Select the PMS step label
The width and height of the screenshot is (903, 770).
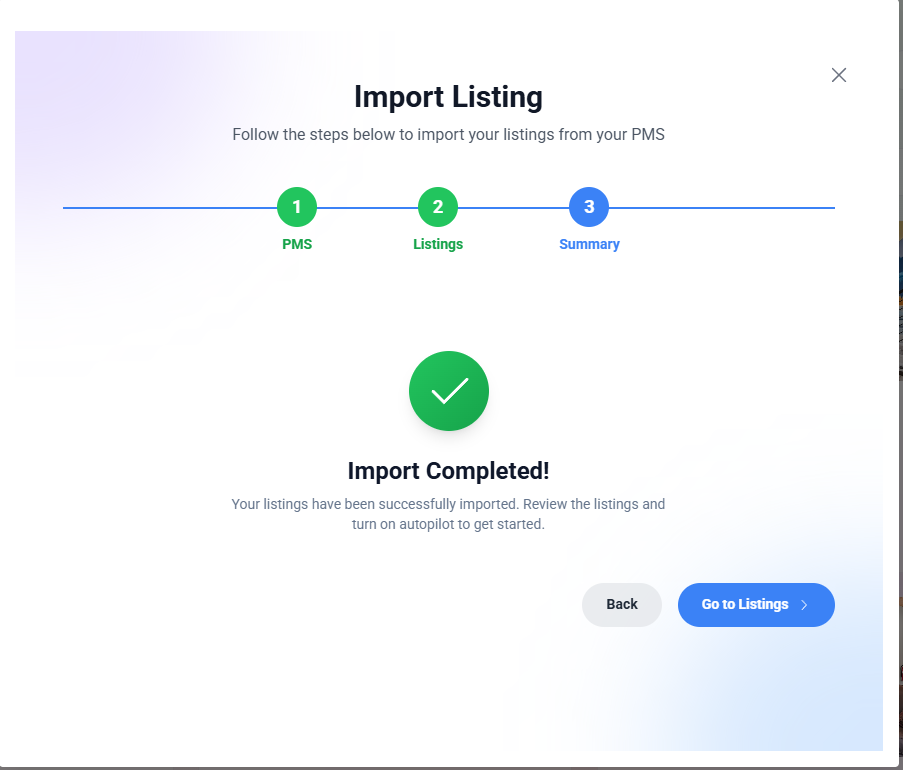(x=296, y=243)
